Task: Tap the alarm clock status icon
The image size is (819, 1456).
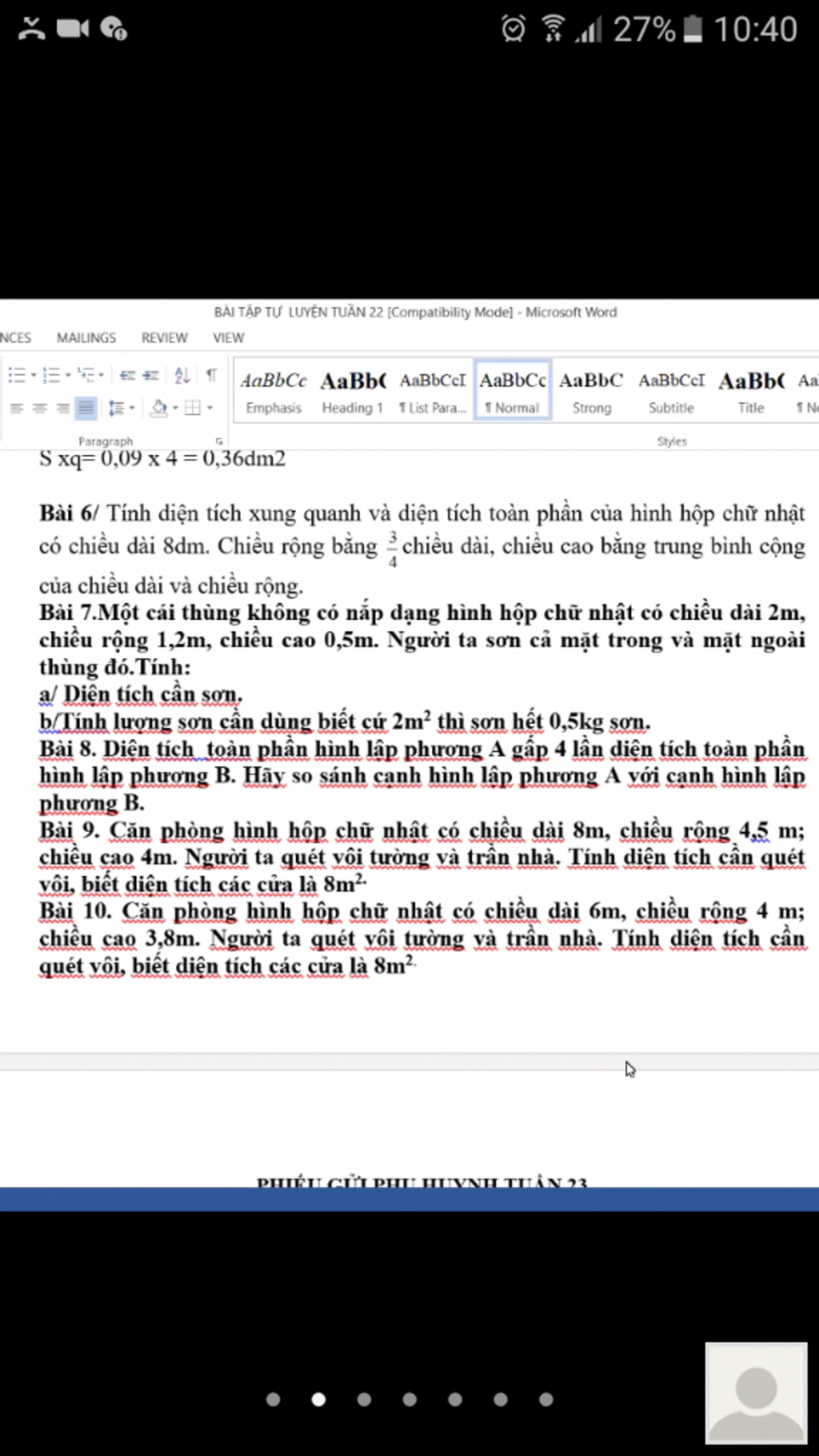Action: [x=513, y=29]
